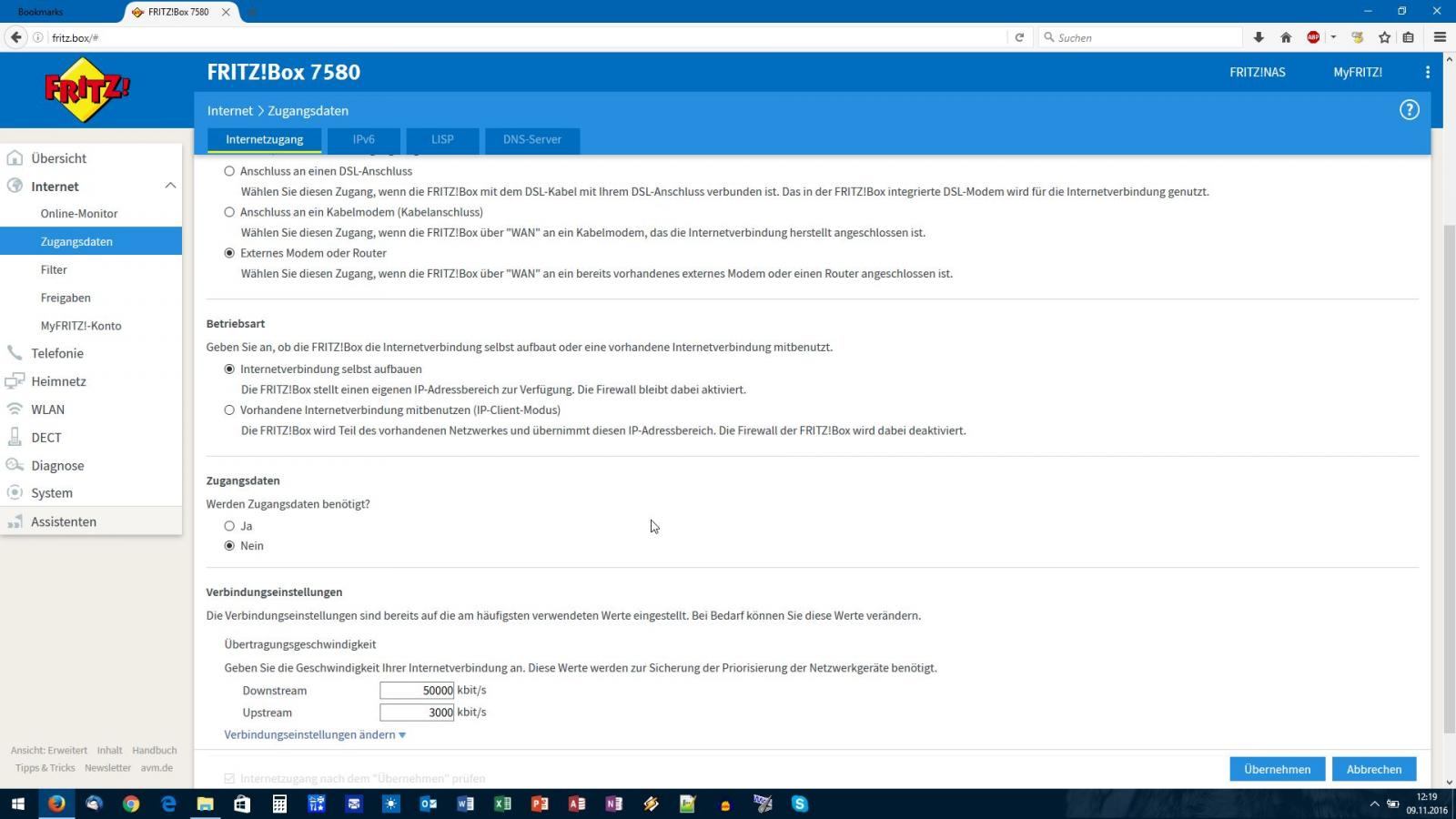Switch to the DNS-Server tab
This screenshot has width=1456, height=819.
(x=532, y=139)
